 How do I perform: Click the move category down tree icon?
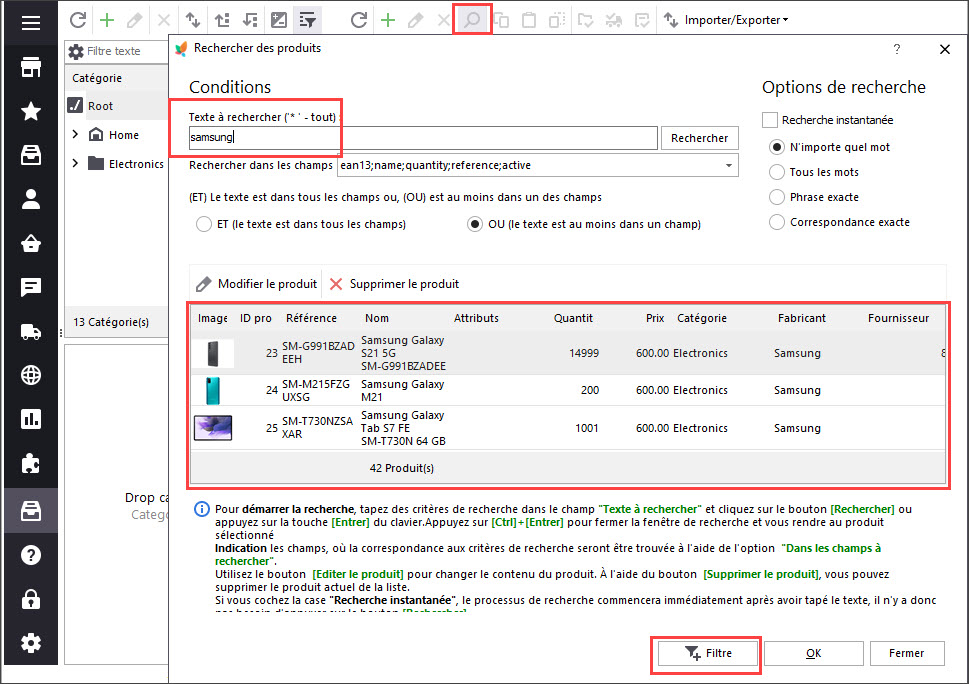pyautogui.click(x=250, y=20)
